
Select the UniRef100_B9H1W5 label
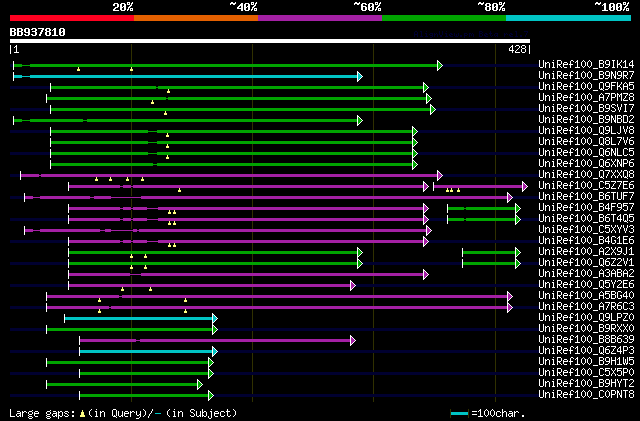click(586, 362)
